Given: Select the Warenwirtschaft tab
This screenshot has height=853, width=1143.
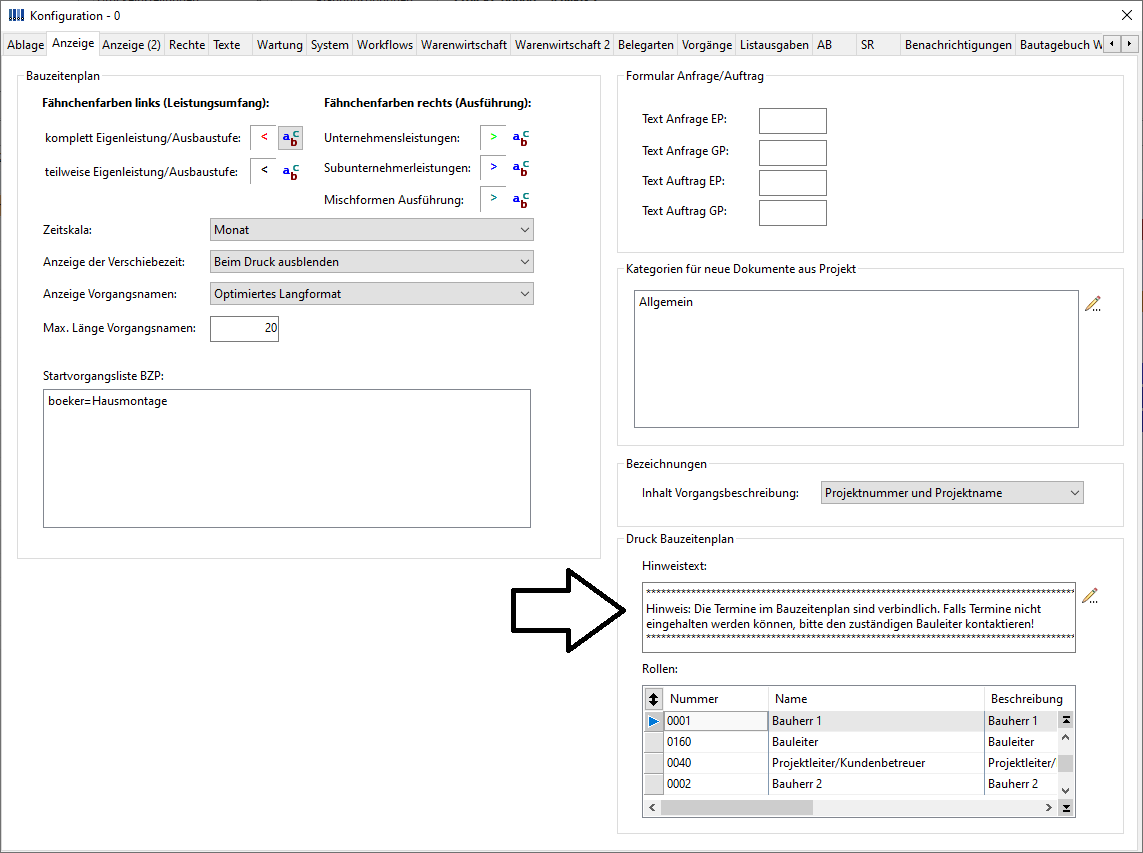Looking at the screenshot, I should [x=464, y=45].
